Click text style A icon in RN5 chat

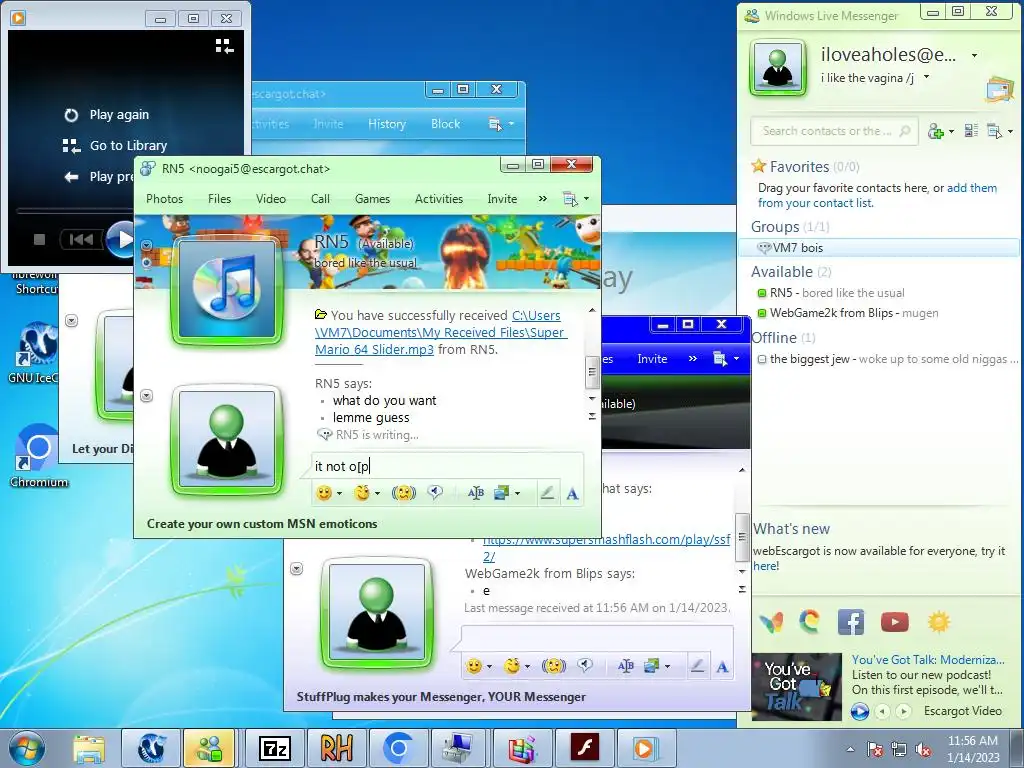(x=573, y=494)
